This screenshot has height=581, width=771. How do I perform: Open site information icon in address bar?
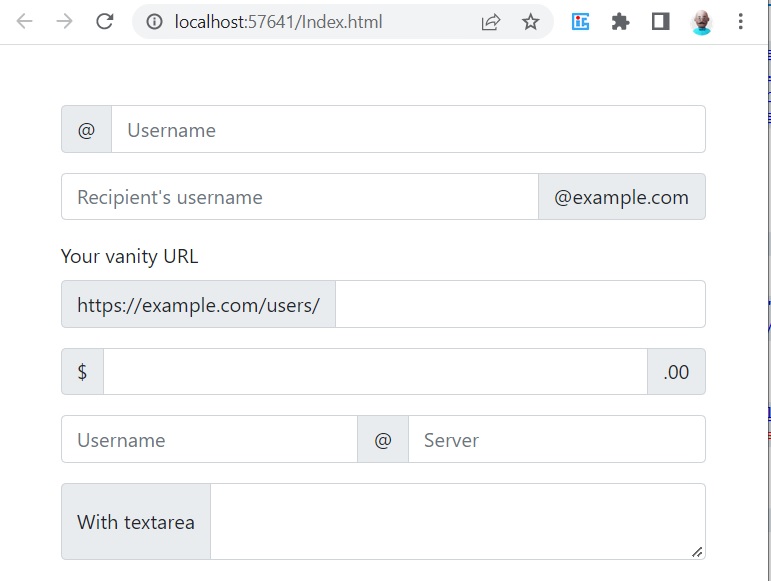(154, 22)
